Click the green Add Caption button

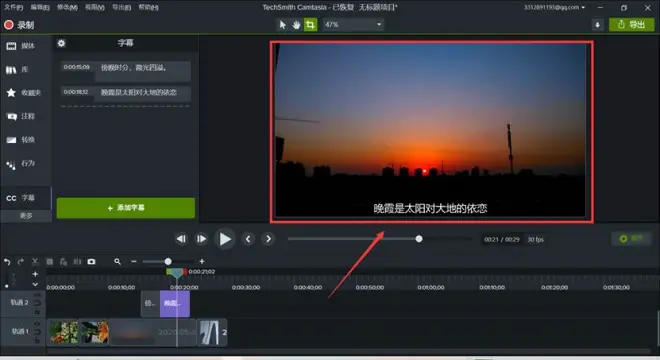(x=125, y=208)
